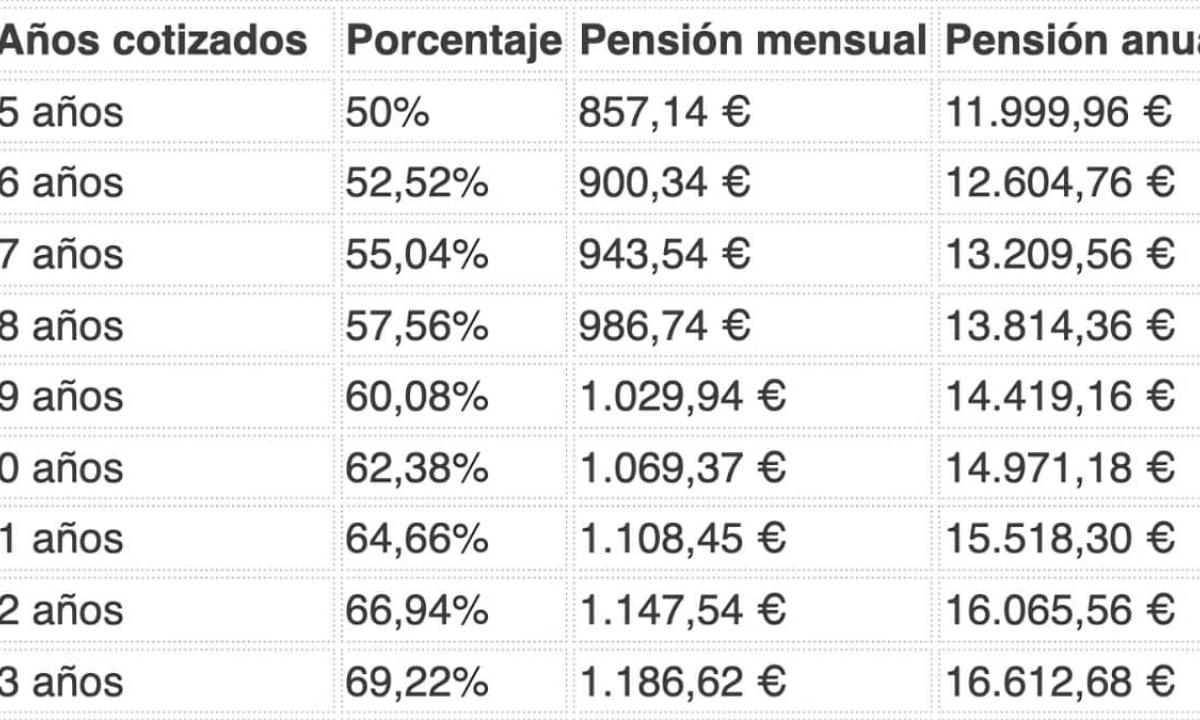
Task: Select the 62,38% percentage cell
Action: (417, 468)
